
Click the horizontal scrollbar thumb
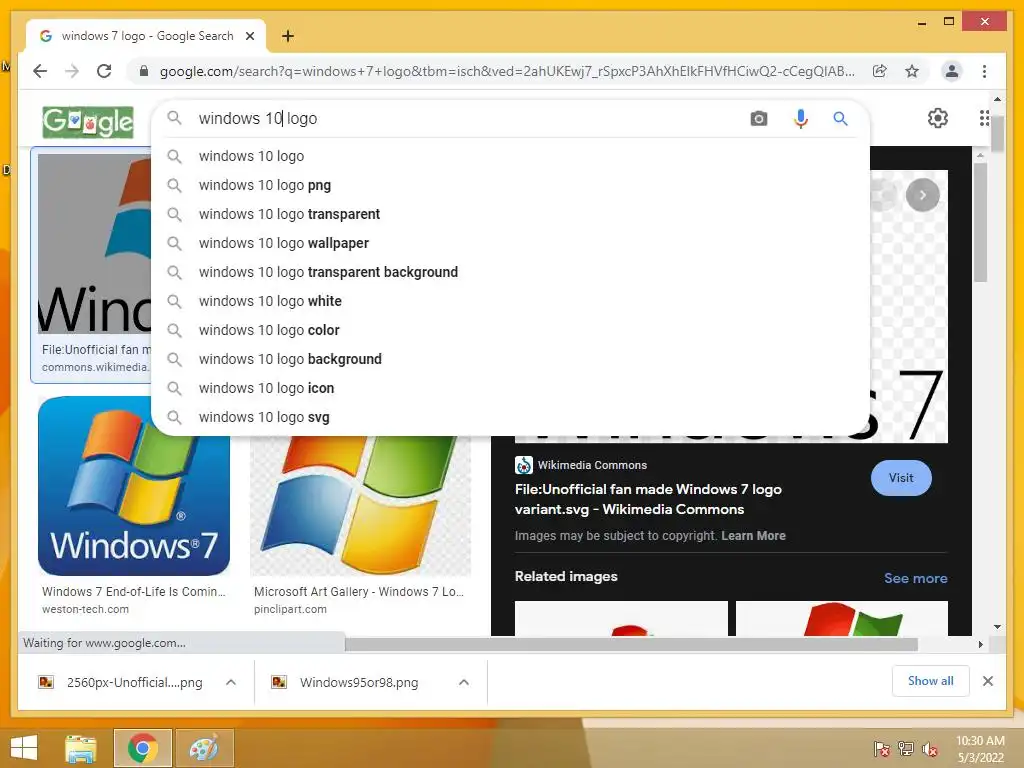[631, 645]
